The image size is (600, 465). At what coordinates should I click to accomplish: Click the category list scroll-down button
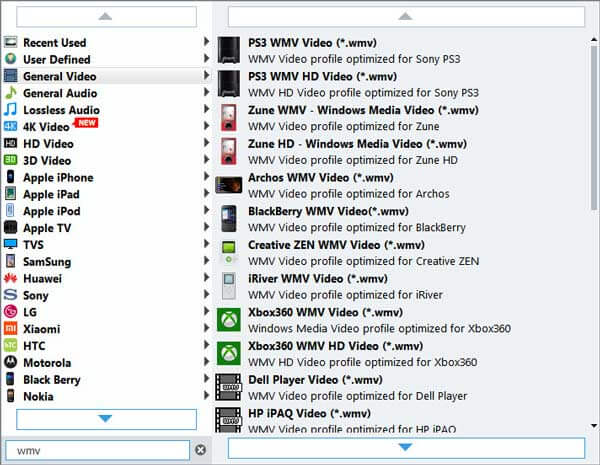coord(106,419)
